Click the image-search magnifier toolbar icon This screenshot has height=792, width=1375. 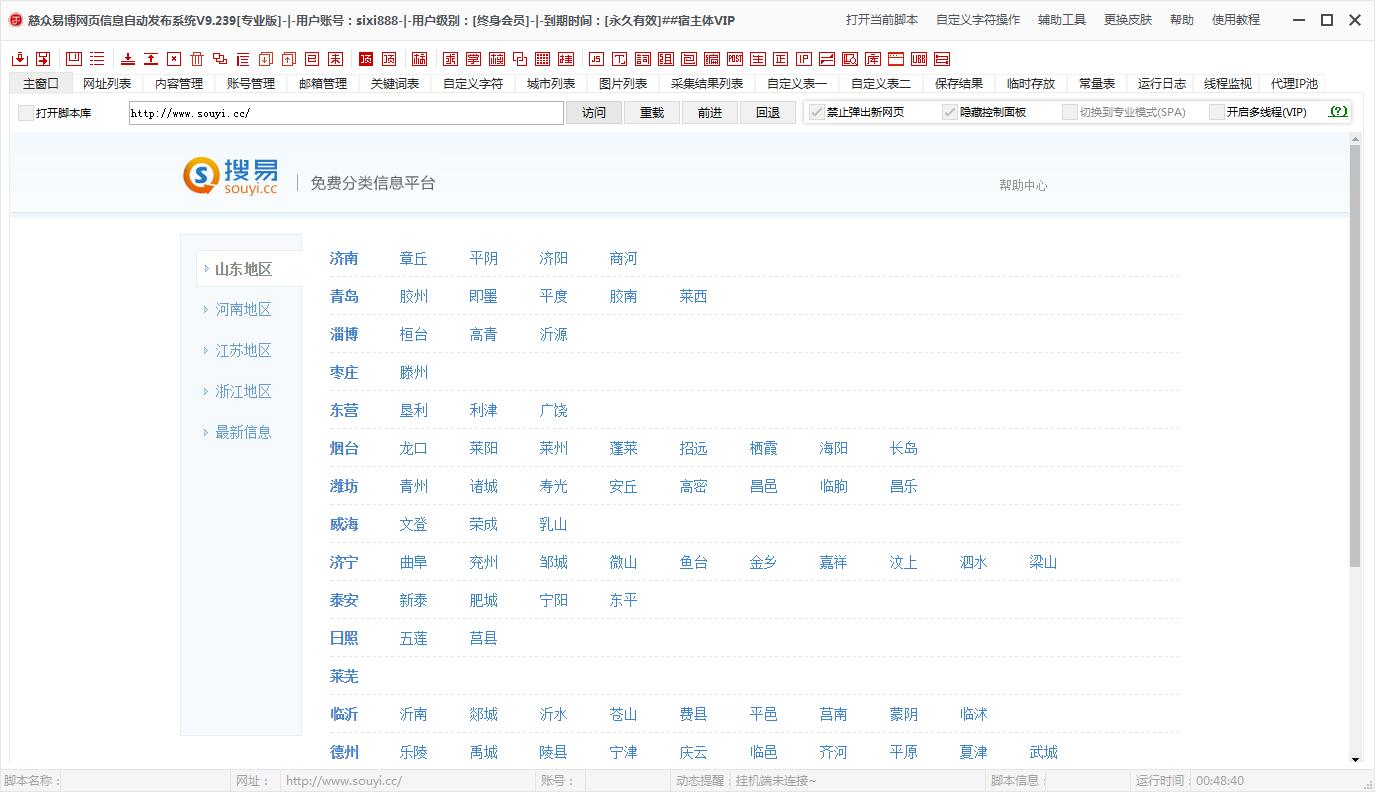(x=850, y=59)
